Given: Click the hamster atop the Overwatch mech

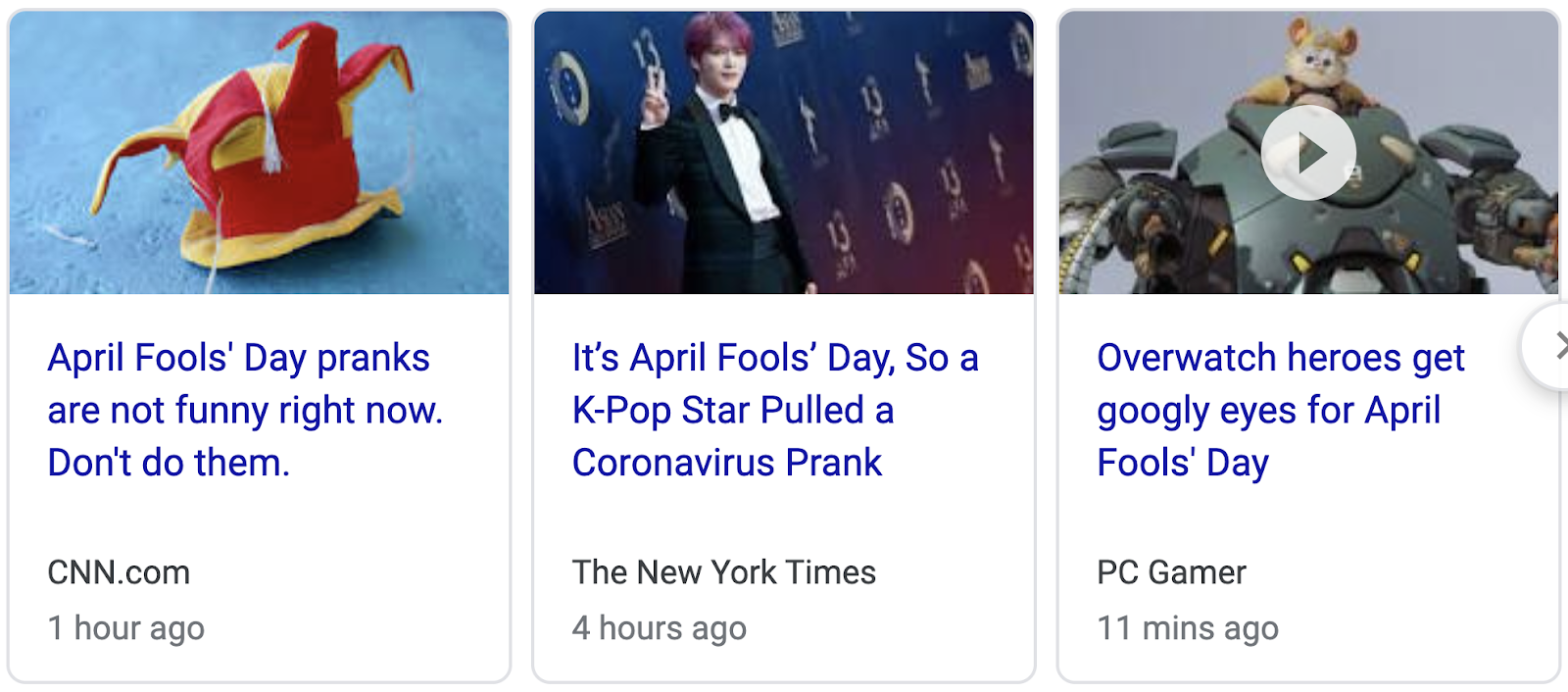Looking at the screenshot, I should (x=1315, y=61).
